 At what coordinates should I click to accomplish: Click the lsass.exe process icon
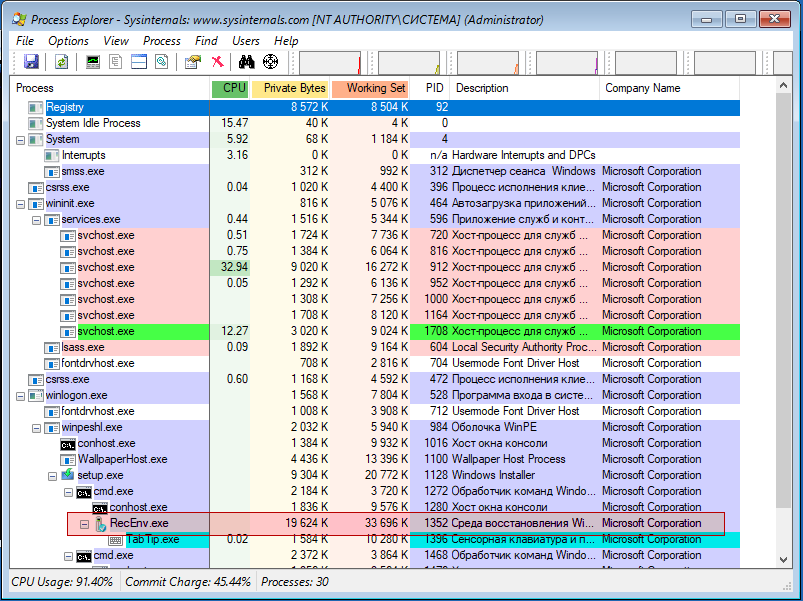tap(52, 348)
